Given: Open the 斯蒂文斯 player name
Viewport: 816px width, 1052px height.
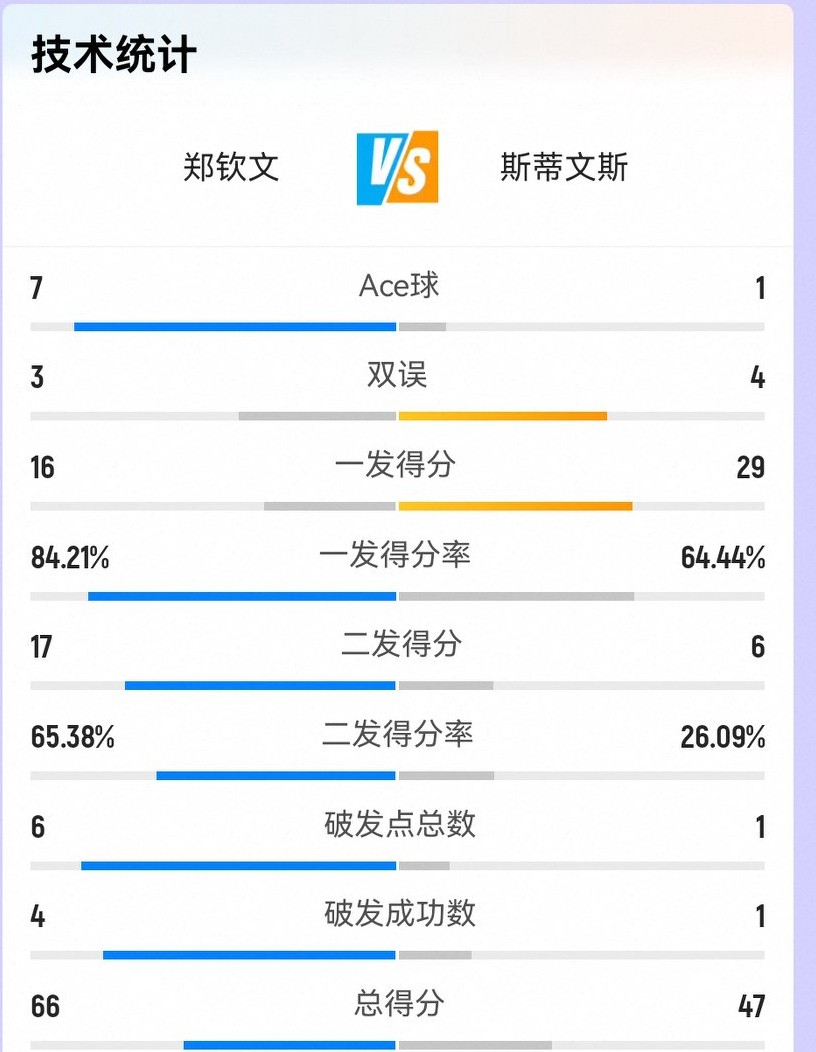Looking at the screenshot, I should click(x=564, y=167).
